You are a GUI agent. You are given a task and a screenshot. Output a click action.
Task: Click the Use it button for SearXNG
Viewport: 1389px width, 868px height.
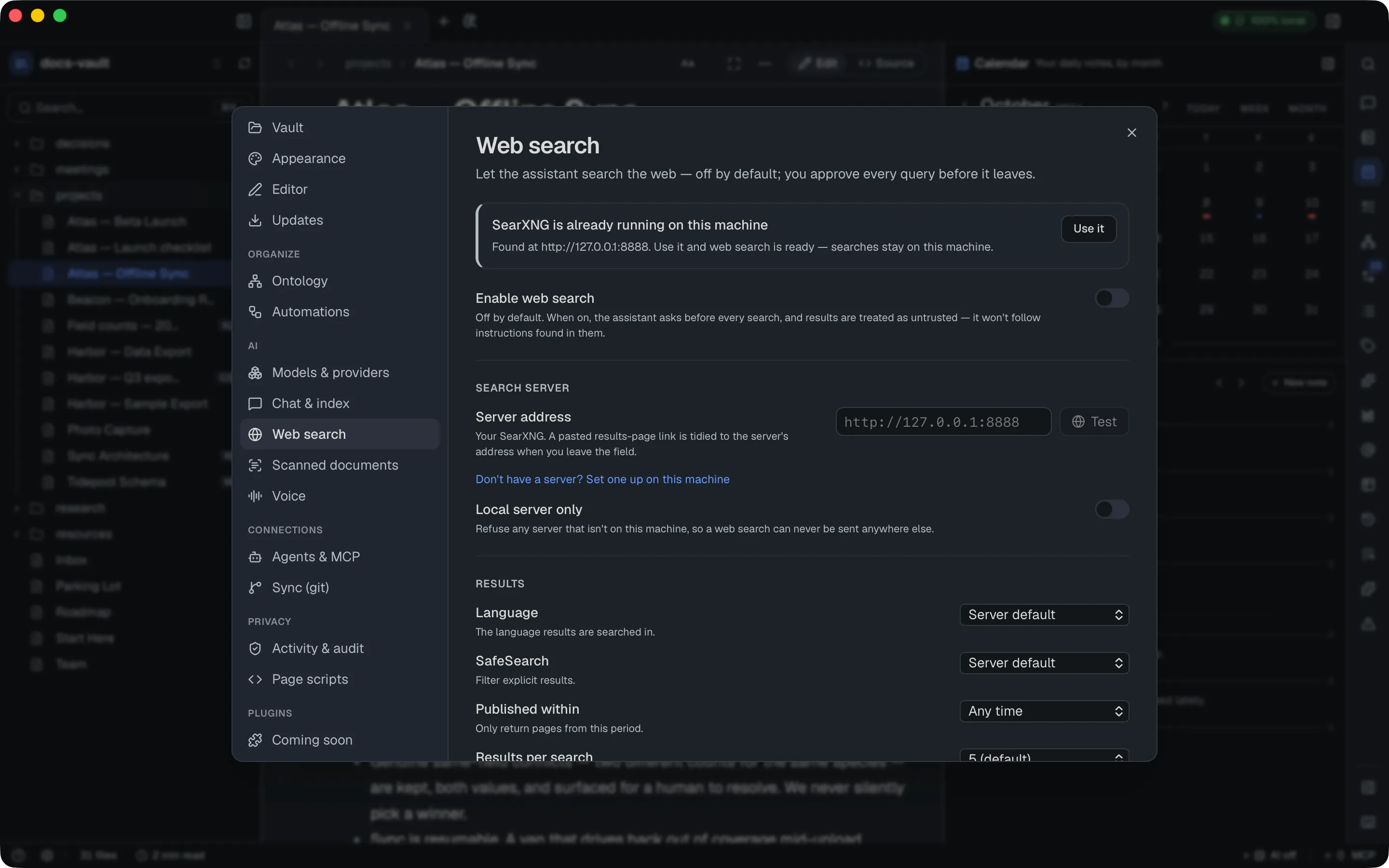[1088, 229]
